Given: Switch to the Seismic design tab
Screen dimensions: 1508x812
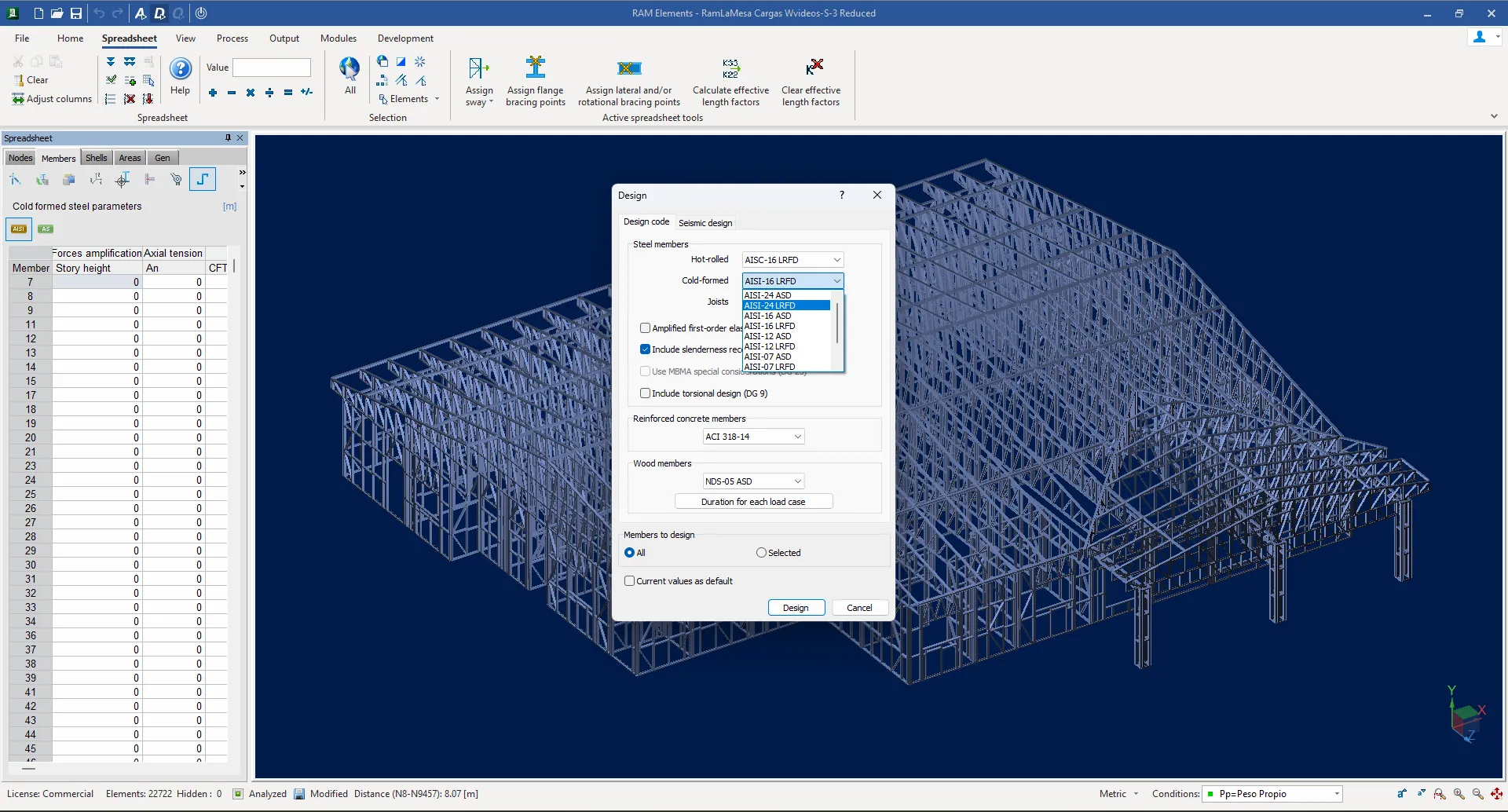Looking at the screenshot, I should click(705, 223).
